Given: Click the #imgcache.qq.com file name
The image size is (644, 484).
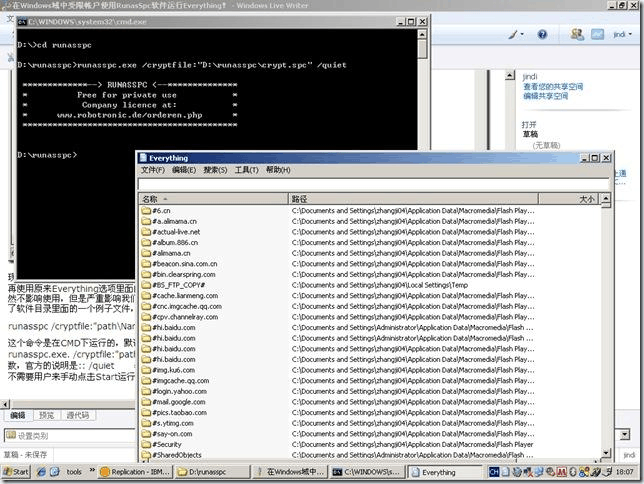Looking at the screenshot, I should [x=181, y=381].
